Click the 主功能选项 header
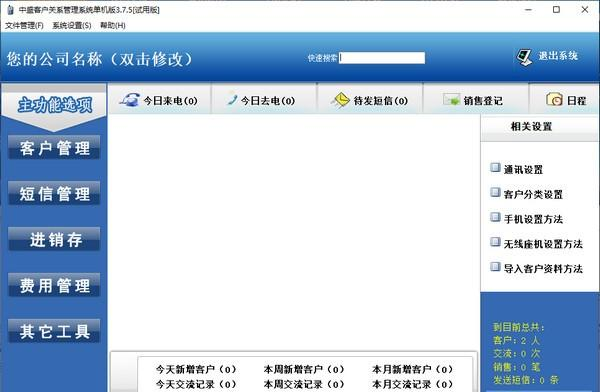Image resolution: width=600 pixels, height=392 pixels. pos(54,105)
